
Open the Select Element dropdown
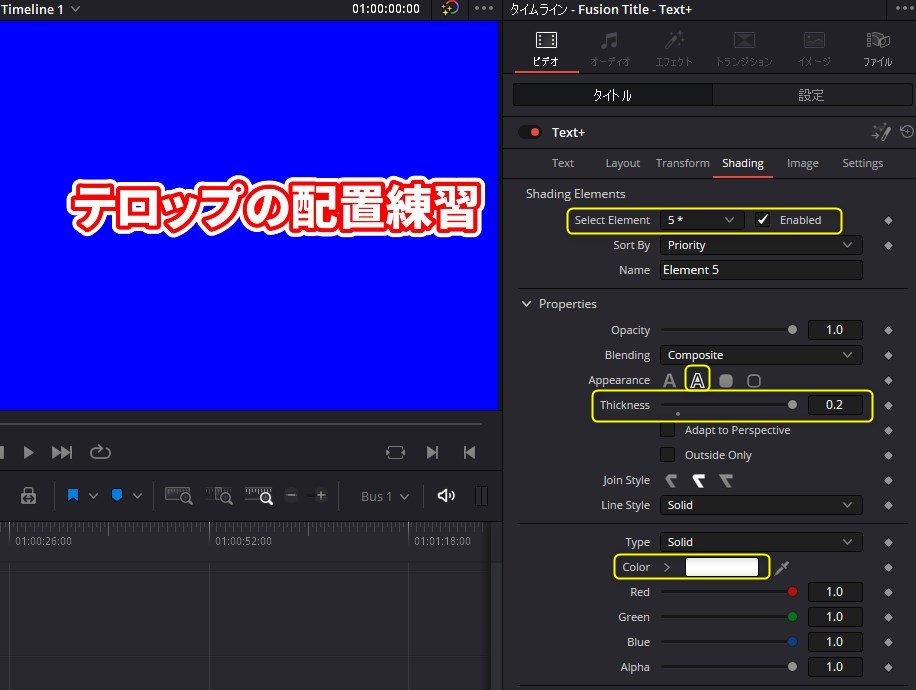700,220
